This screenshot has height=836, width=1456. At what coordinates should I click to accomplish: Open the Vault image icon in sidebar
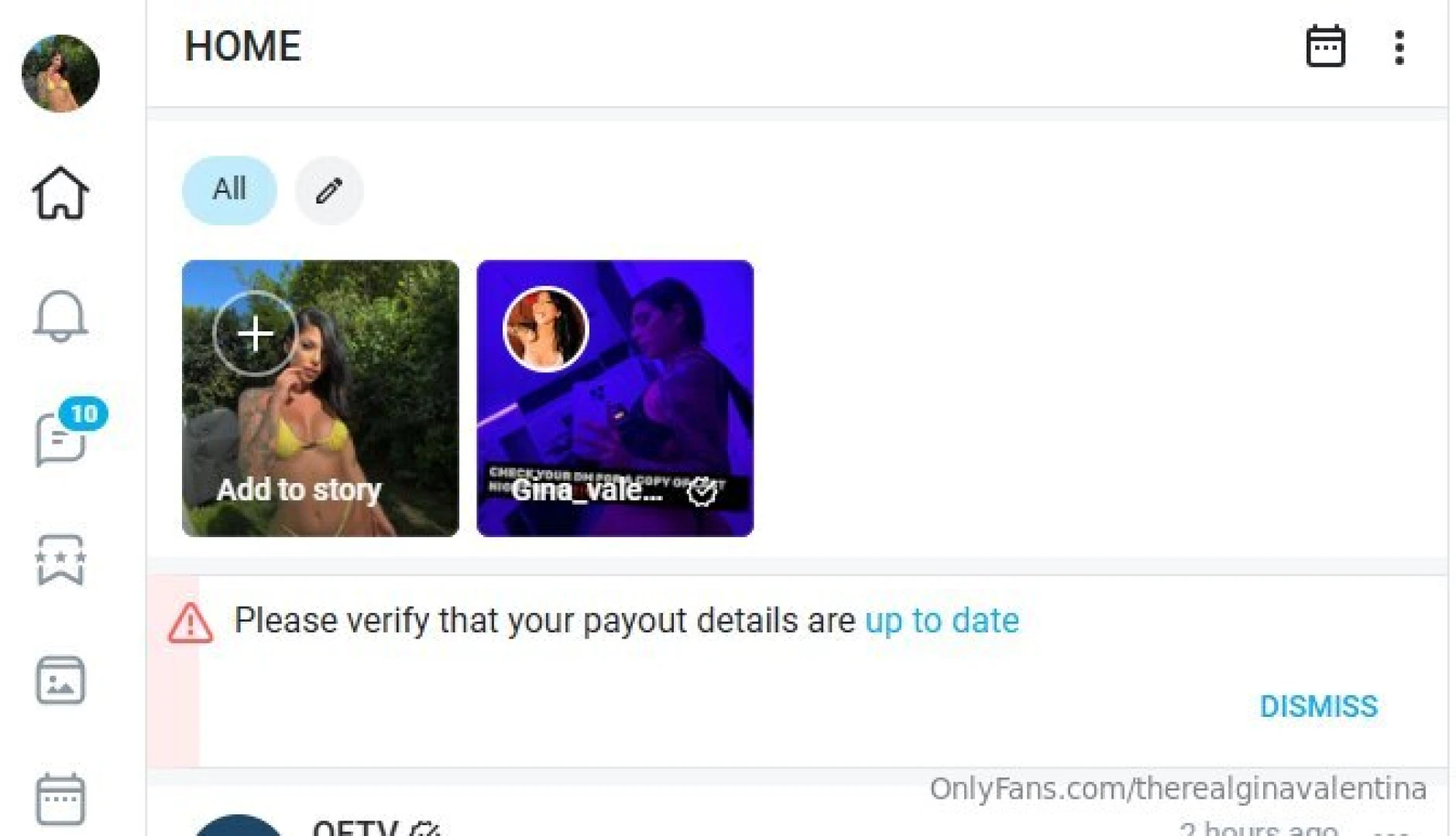click(60, 680)
